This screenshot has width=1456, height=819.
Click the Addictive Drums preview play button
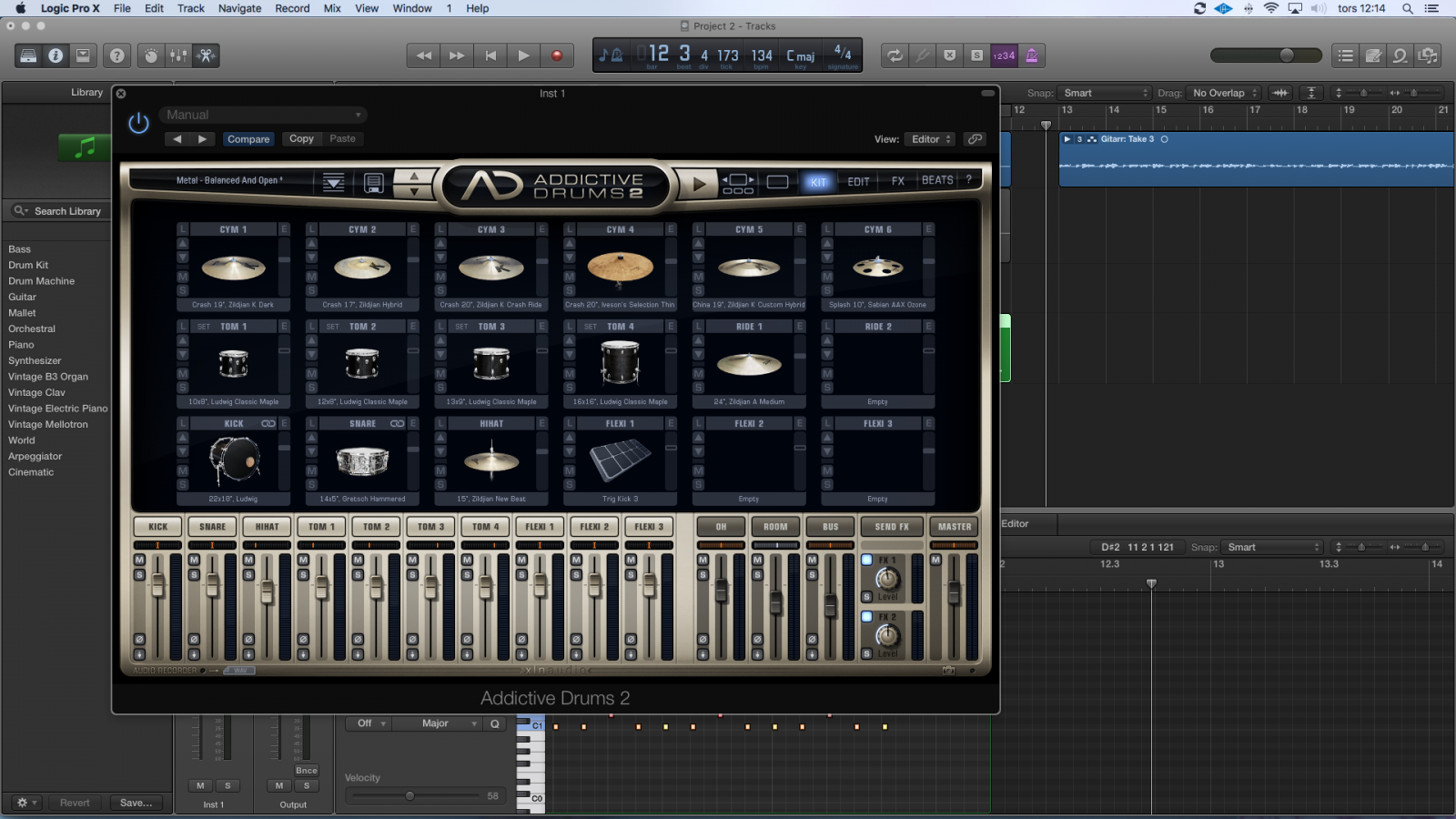(x=698, y=184)
